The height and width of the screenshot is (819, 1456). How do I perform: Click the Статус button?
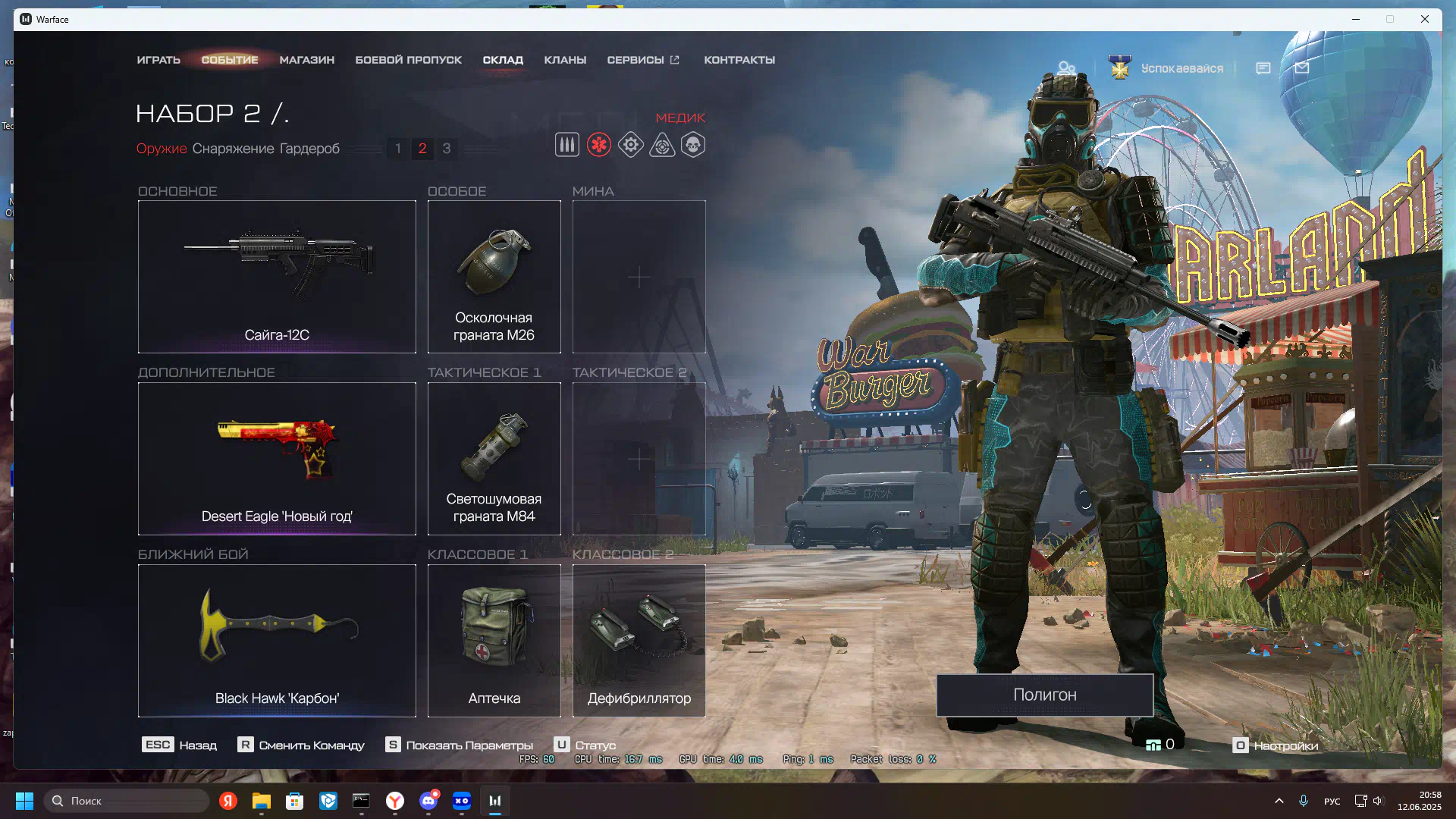click(585, 745)
